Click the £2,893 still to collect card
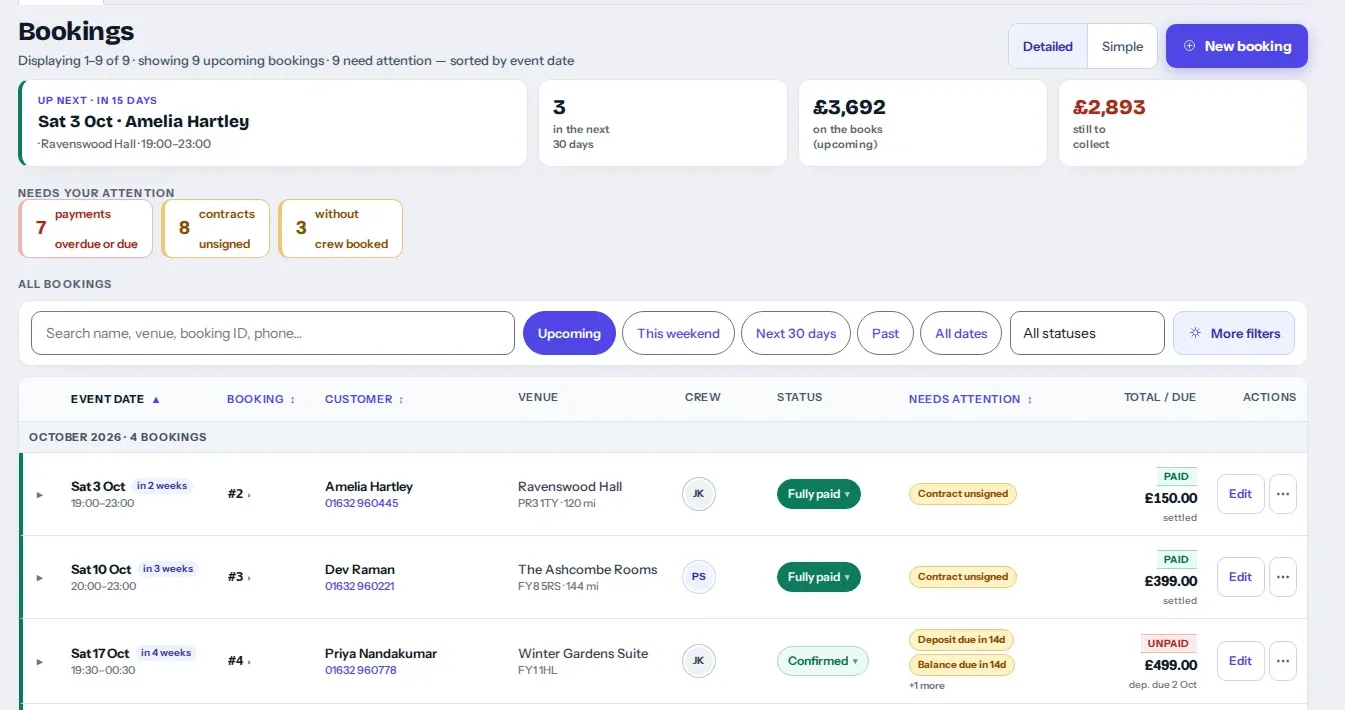This screenshot has height=710, width=1345. pos(1183,123)
